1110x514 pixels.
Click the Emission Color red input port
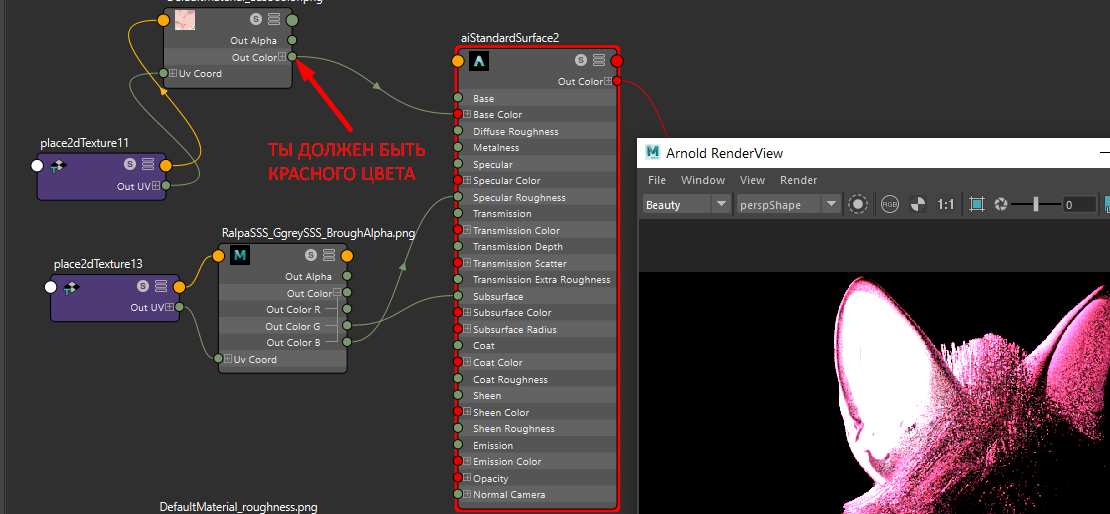[x=458, y=462]
